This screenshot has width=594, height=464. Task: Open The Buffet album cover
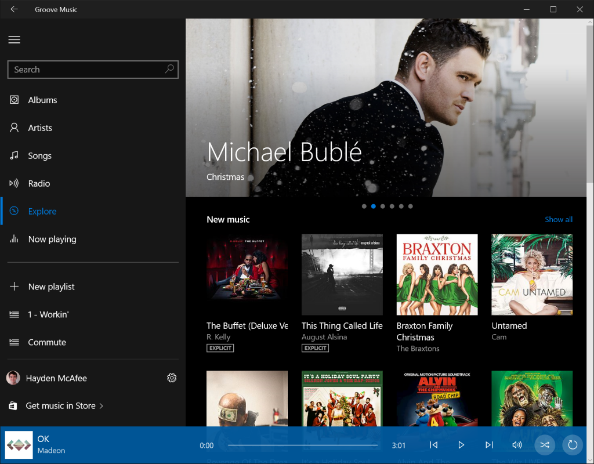click(247, 275)
